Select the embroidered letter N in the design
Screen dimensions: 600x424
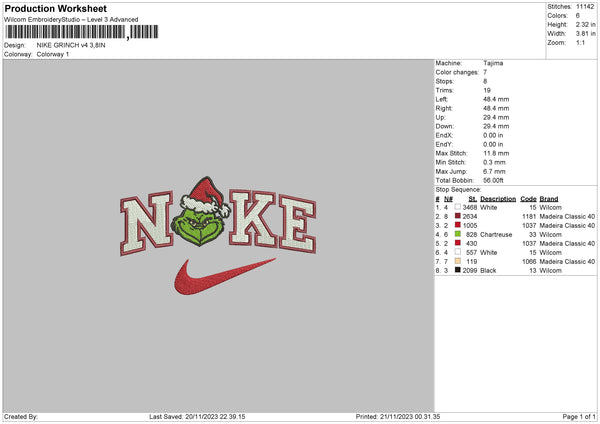coord(146,223)
